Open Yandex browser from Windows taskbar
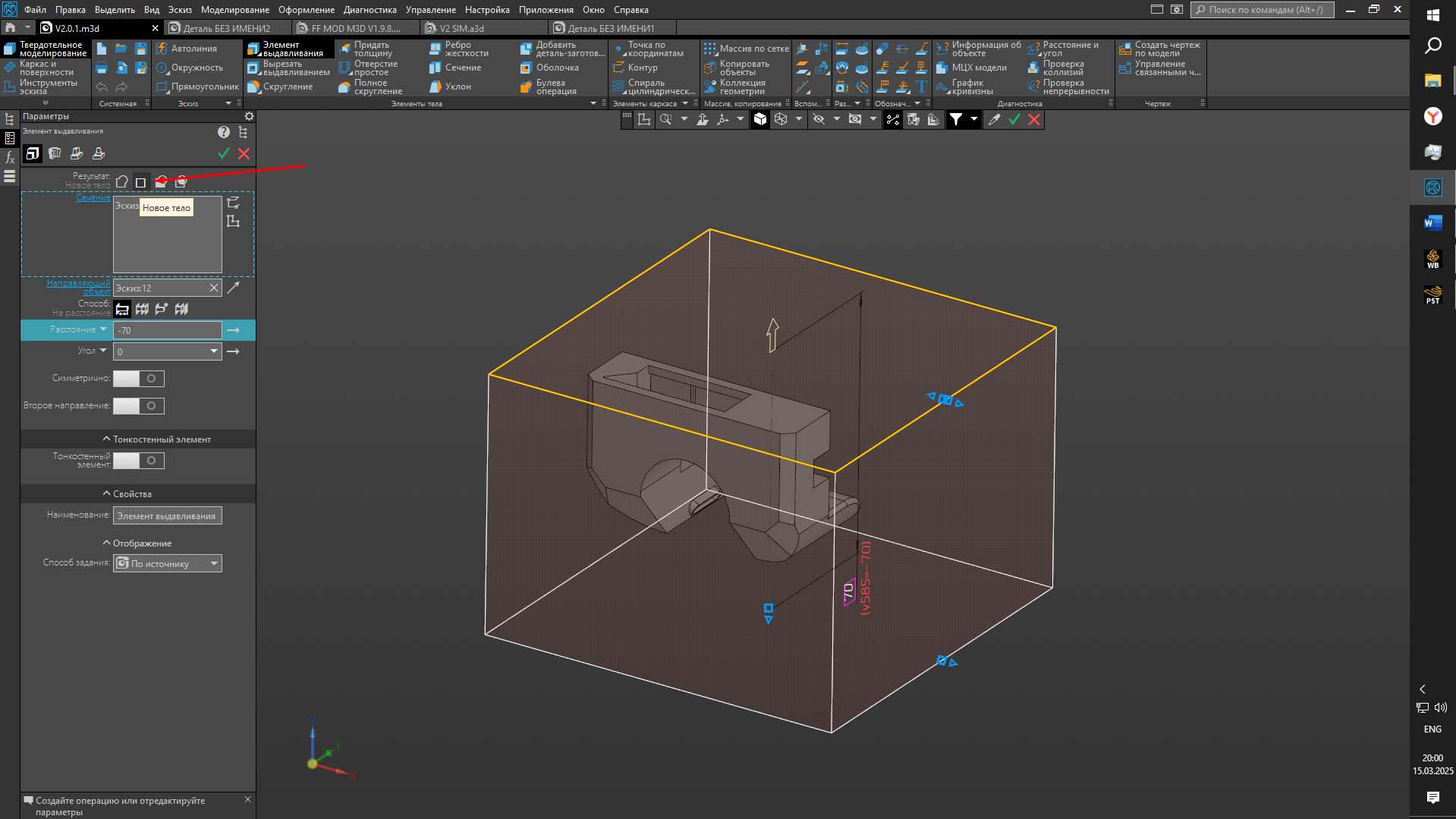 click(1432, 116)
